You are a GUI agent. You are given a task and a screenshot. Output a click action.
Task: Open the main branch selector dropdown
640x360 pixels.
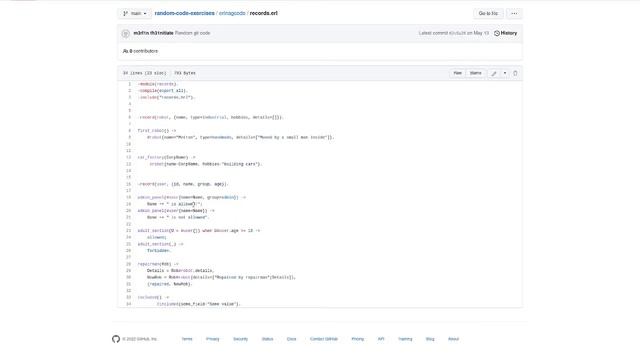(135, 13)
